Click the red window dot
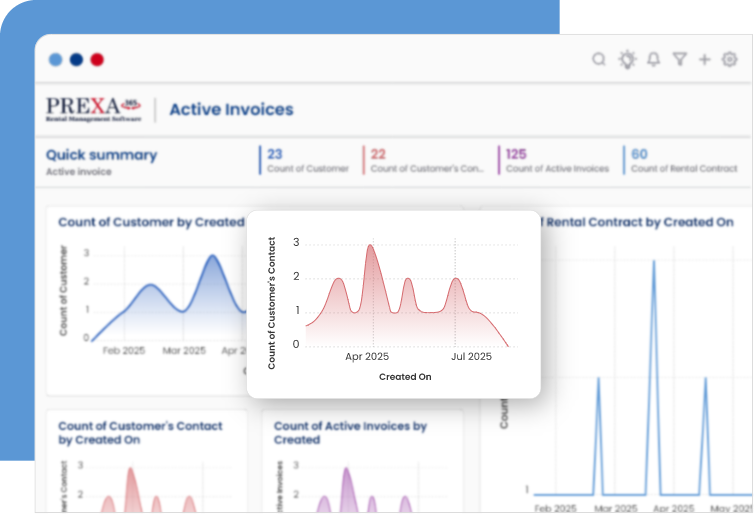This screenshot has width=754, height=514. point(97,60)
